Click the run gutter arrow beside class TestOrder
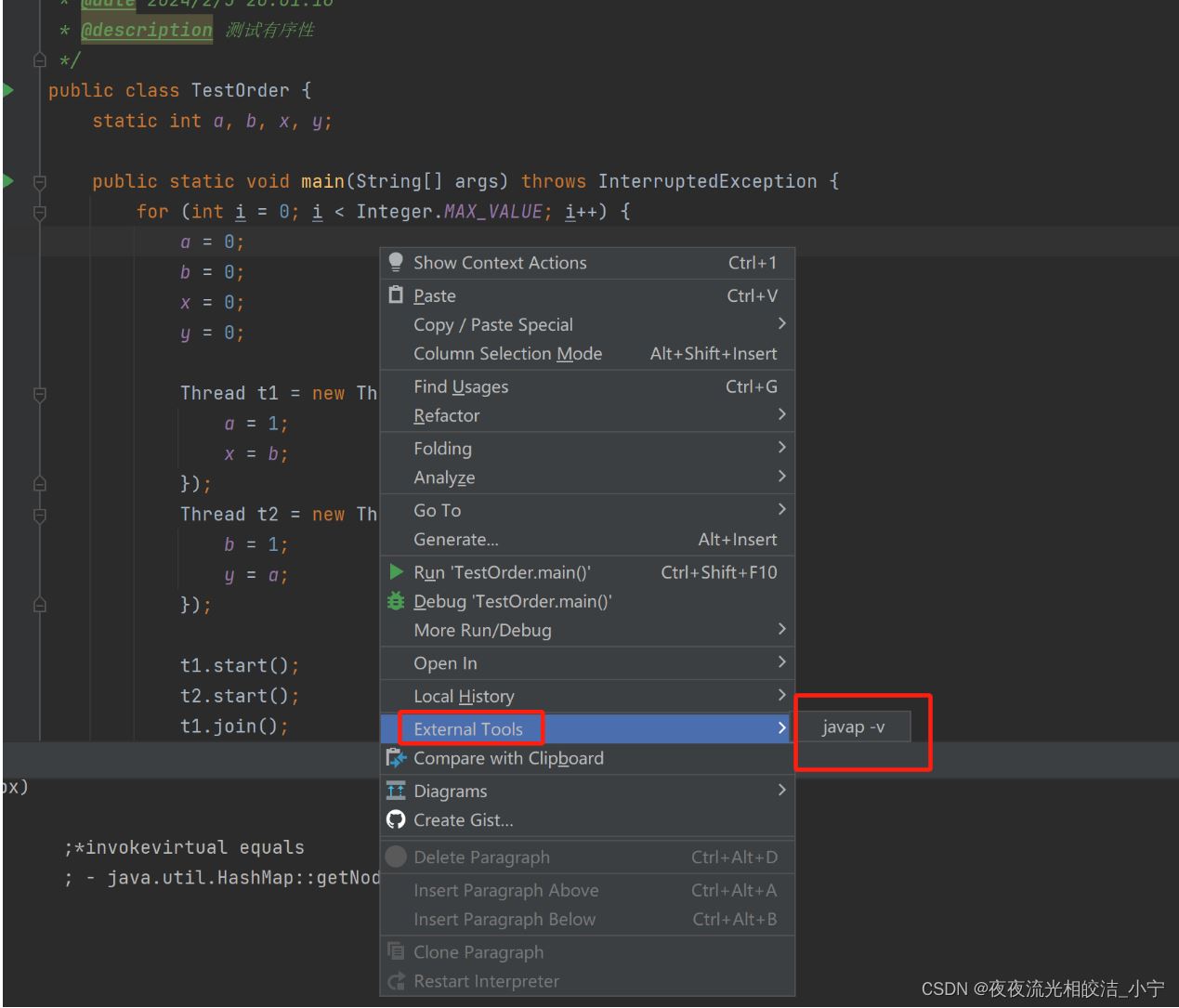 click(x=8, y=90)
